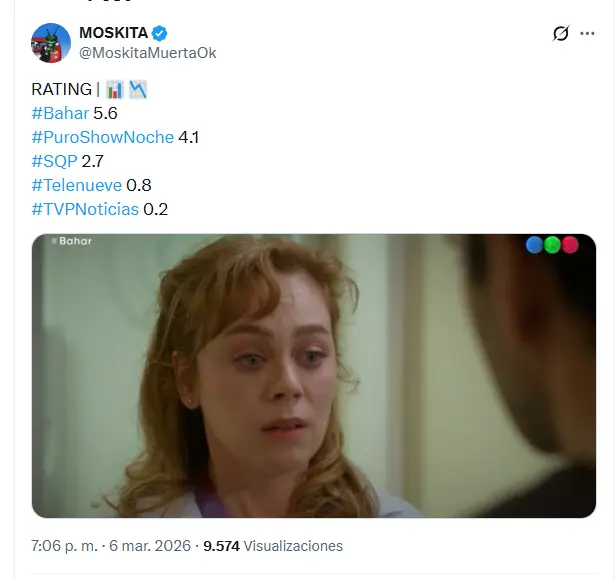The image size is (616, 580).
Task: Select the #Telenueve hashtag
Action: click(x=77, y=185)
